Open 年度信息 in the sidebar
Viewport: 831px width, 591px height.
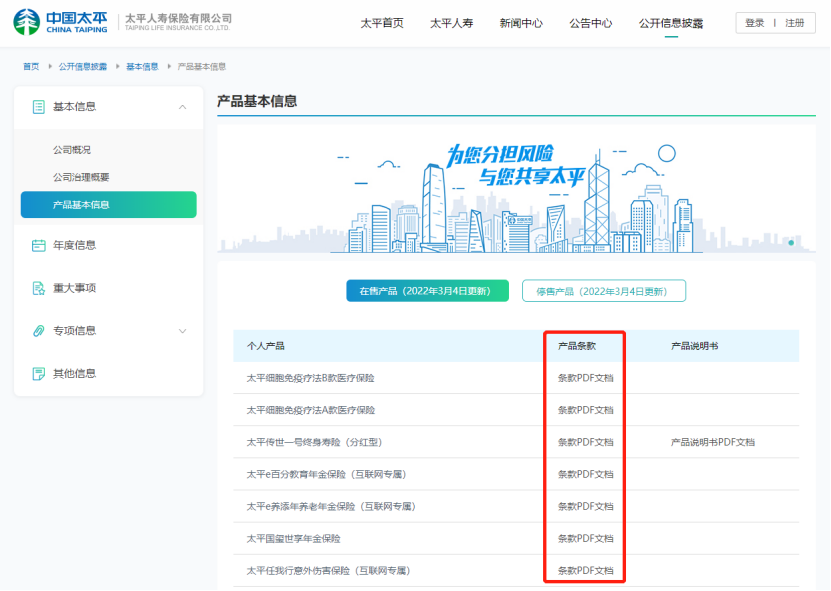[74, 245]
